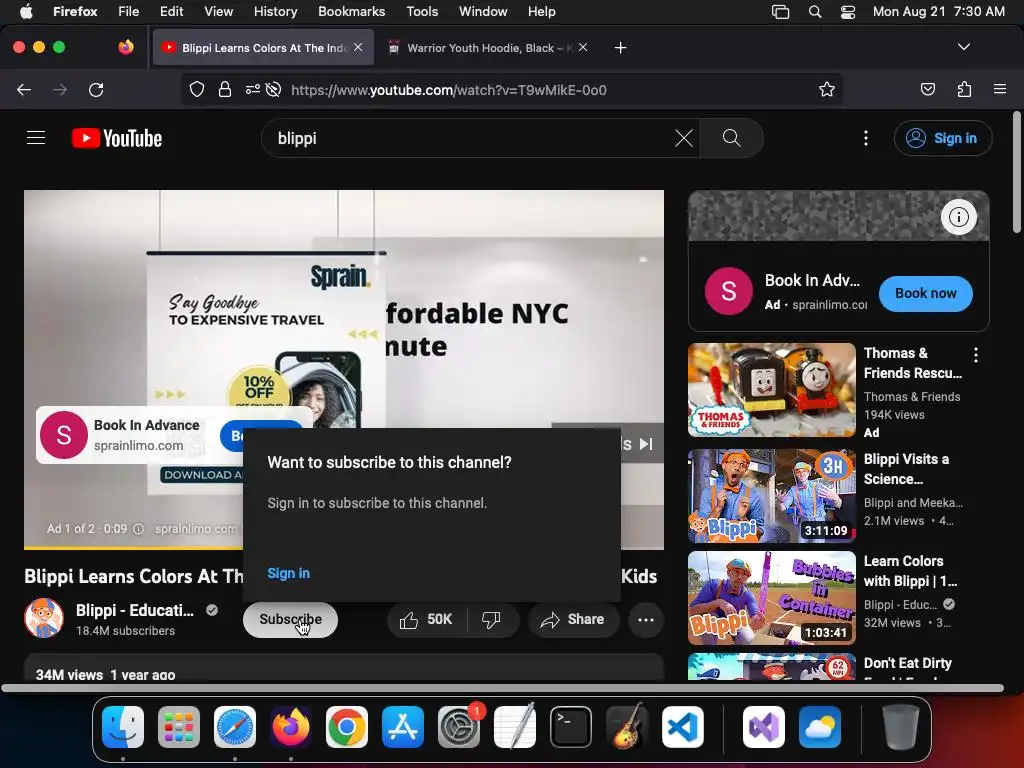
Task: Close the Warrior Youth Hoodie tab
Action: point(583,47)
